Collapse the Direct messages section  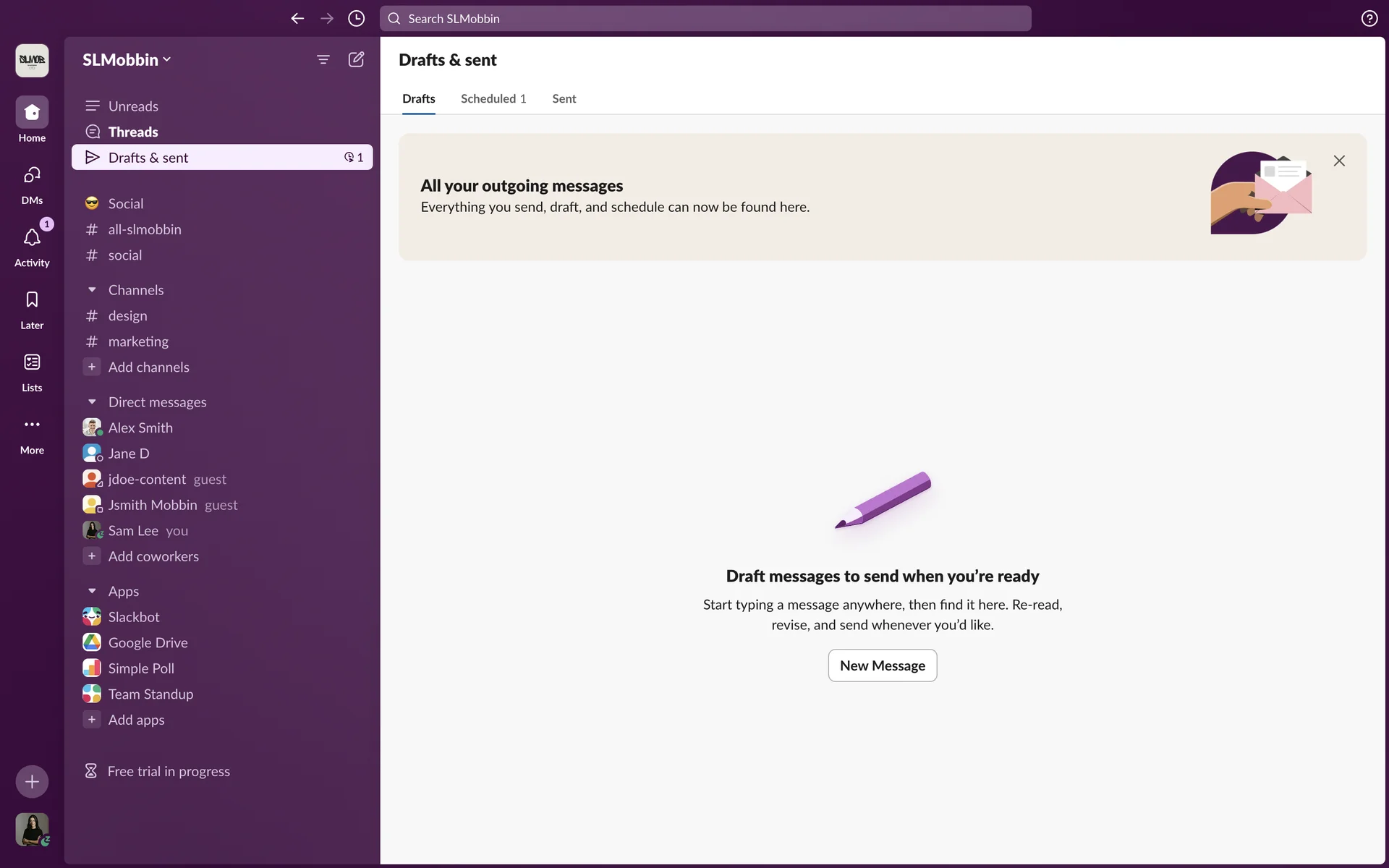pos(92,402)
